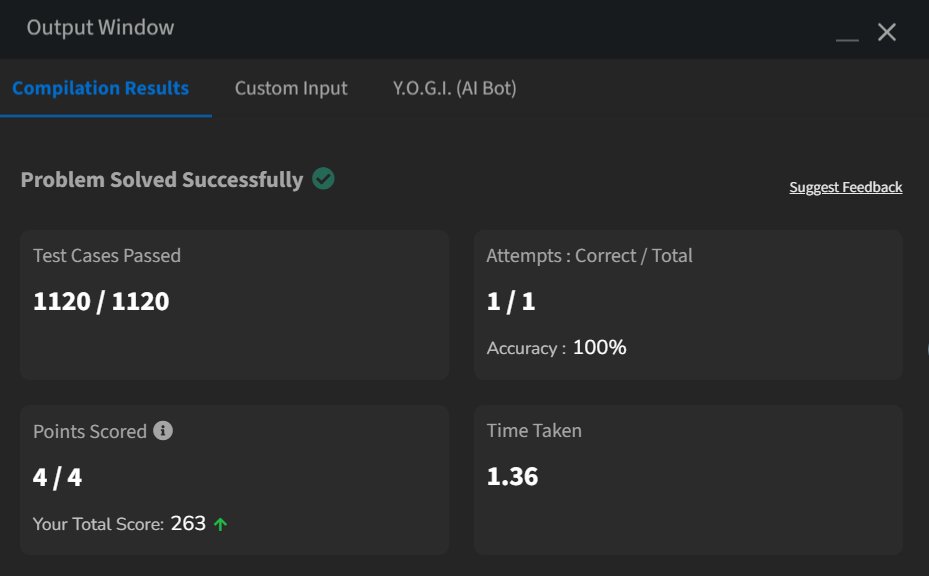Select the Problem Solved Successfully heading

tap(162, 180)
